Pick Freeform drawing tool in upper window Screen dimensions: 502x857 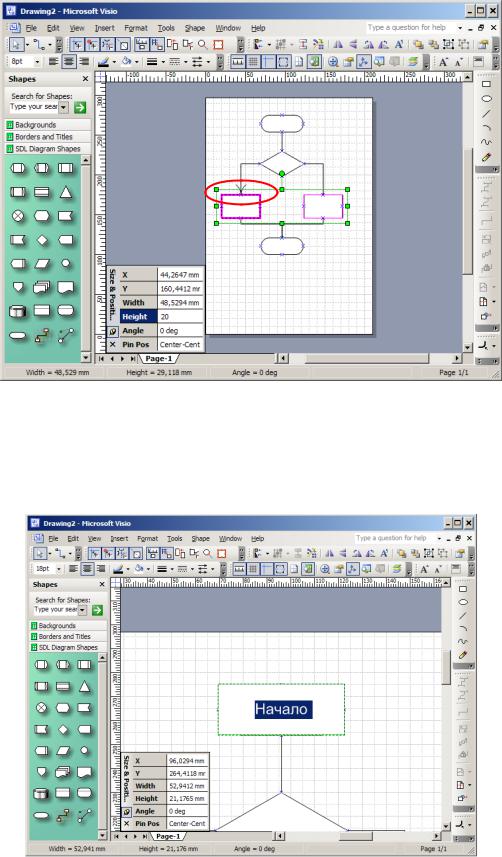[x=486, y=143]
